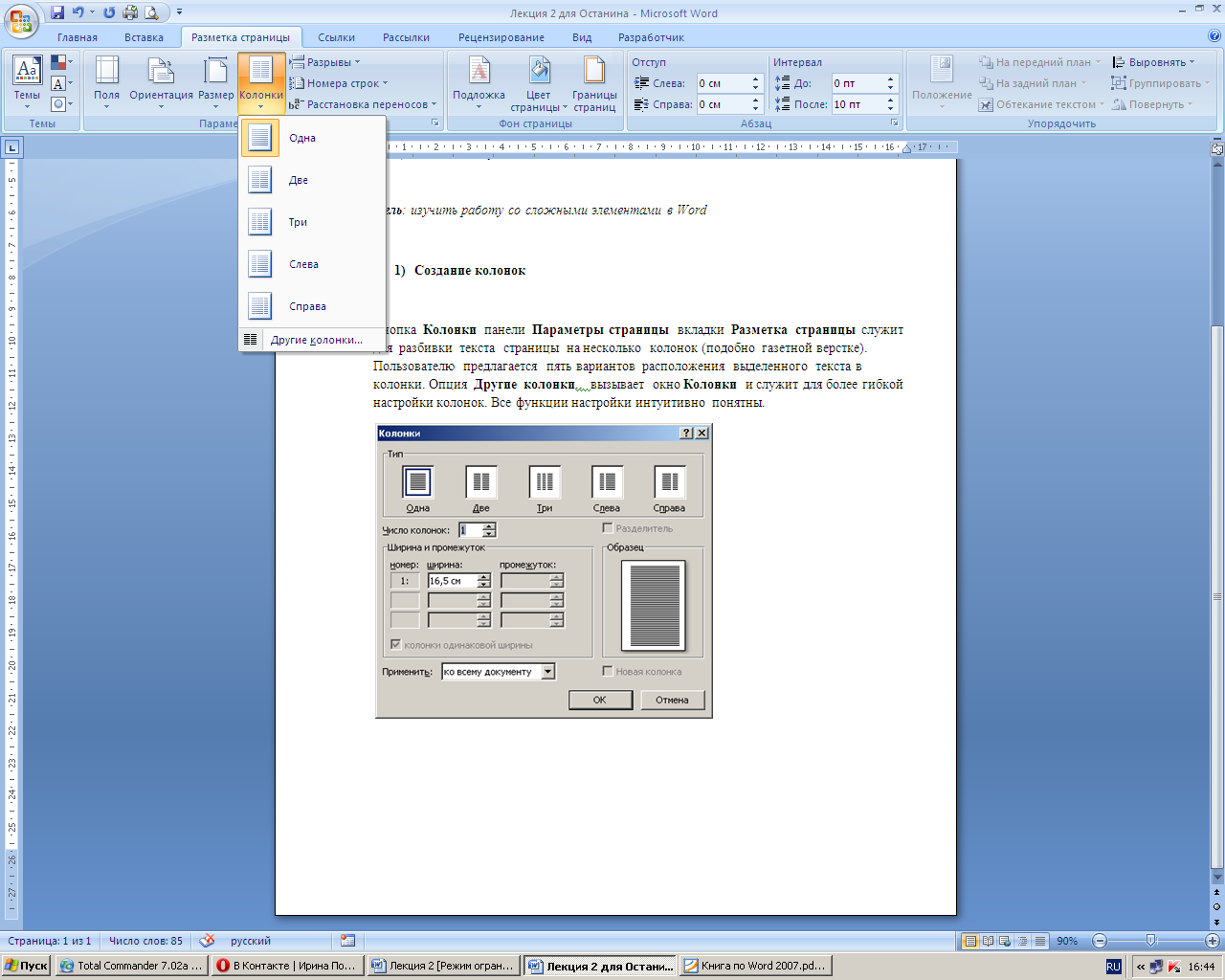Open the Цвет страницы page color menu
This screenshot has width=1225, height=980.
[538, 82]
